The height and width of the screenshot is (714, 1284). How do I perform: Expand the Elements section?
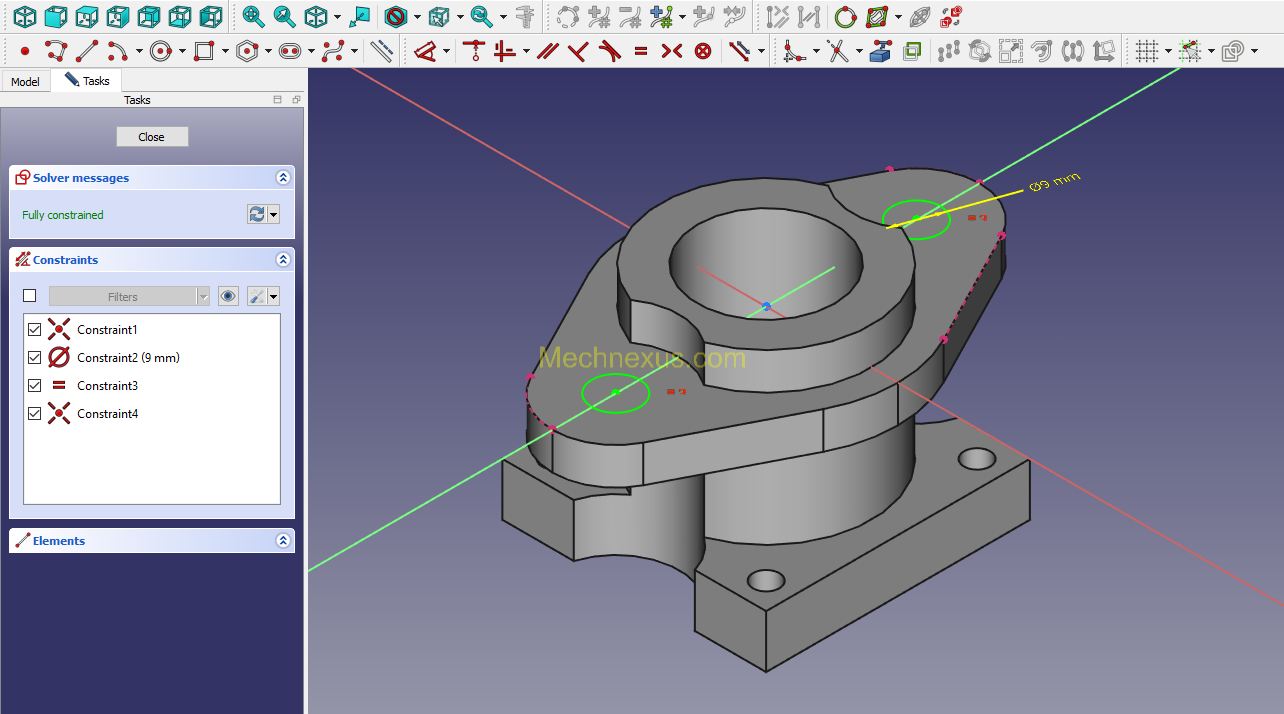click(x=283, y=541)
